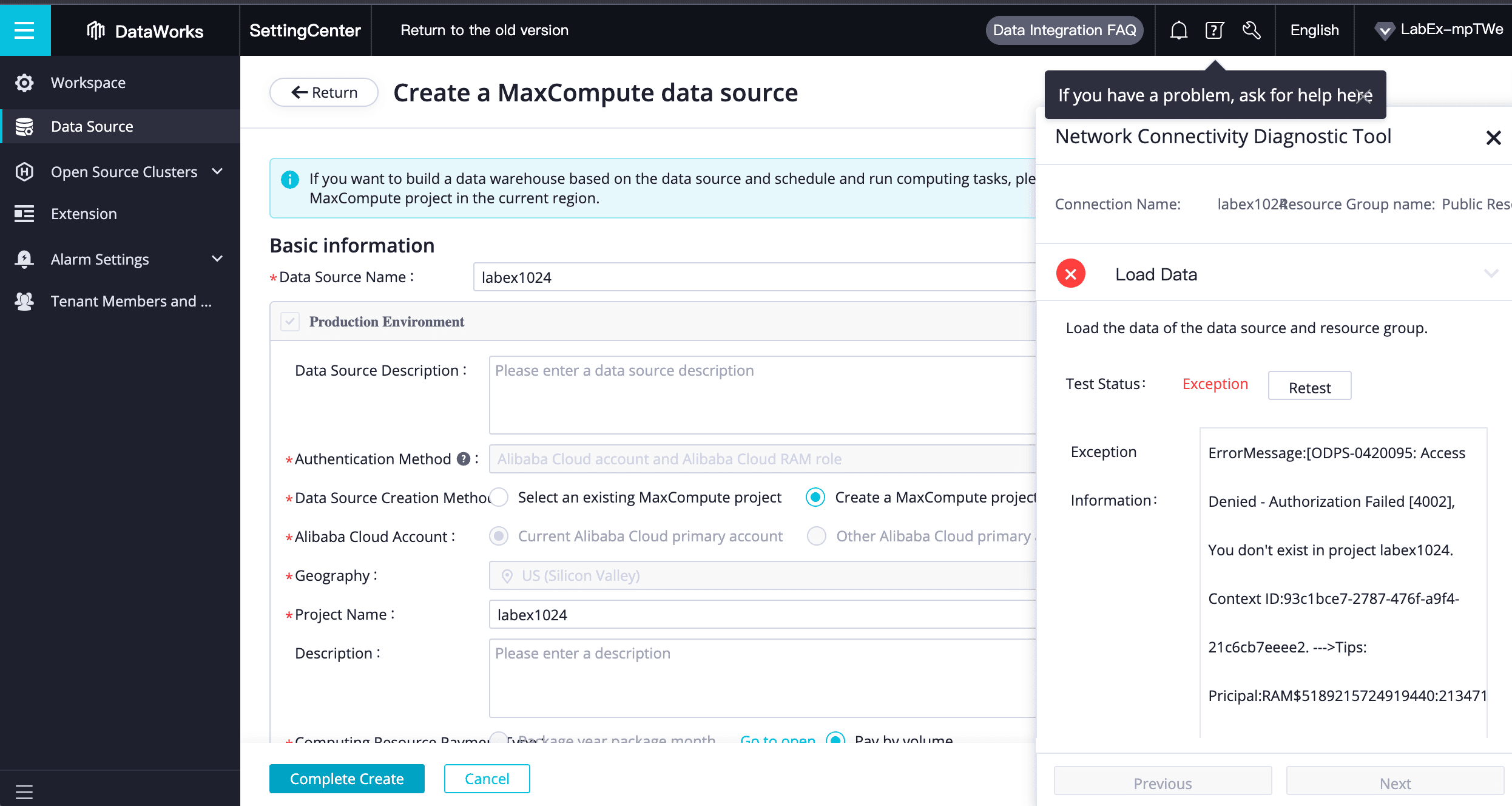Click the DataWorks logo icon
Viewport: 1512px width, 806px height.
point(96,30)
